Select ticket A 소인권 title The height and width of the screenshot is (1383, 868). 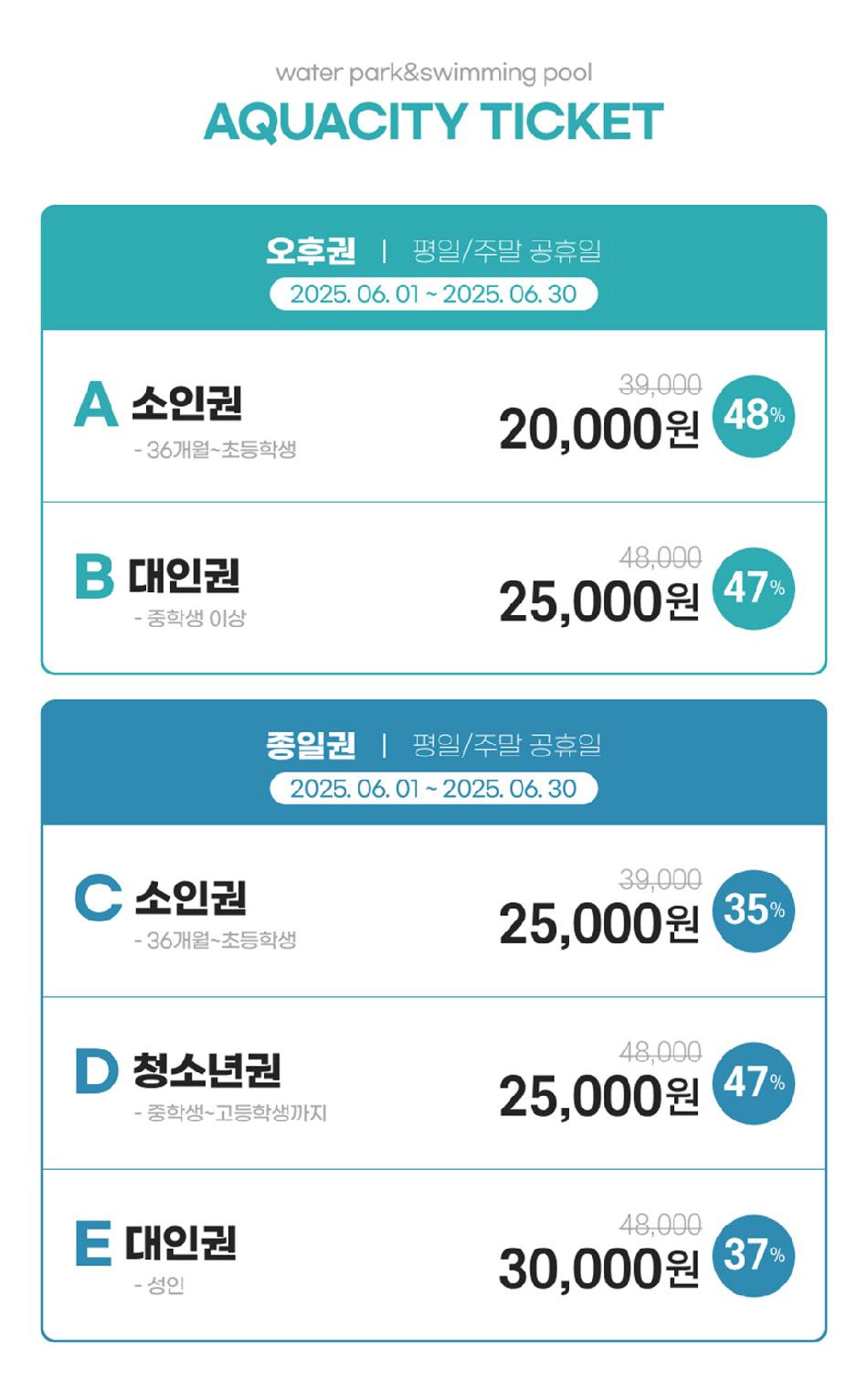point(186,403)
